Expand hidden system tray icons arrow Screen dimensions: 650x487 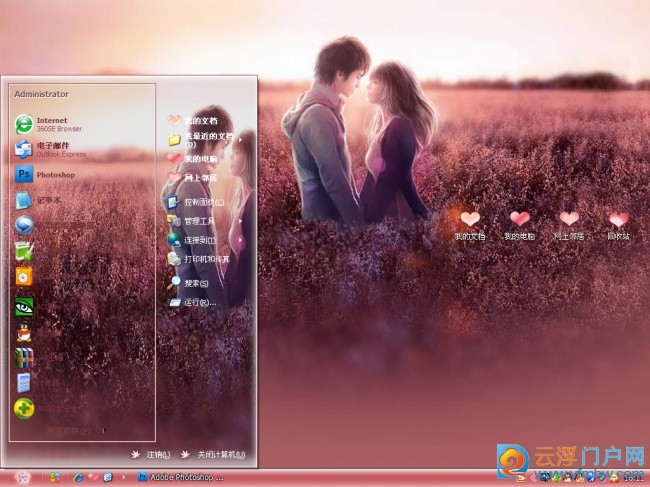[534, 479]
